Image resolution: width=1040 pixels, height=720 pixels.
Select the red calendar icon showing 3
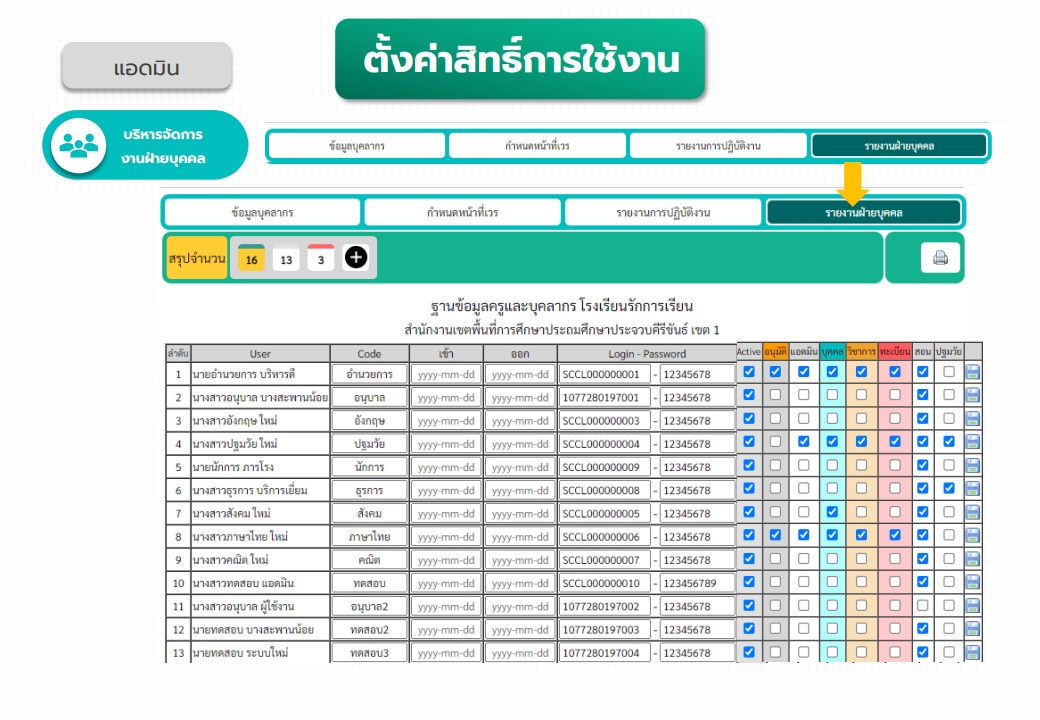point(320,259)
